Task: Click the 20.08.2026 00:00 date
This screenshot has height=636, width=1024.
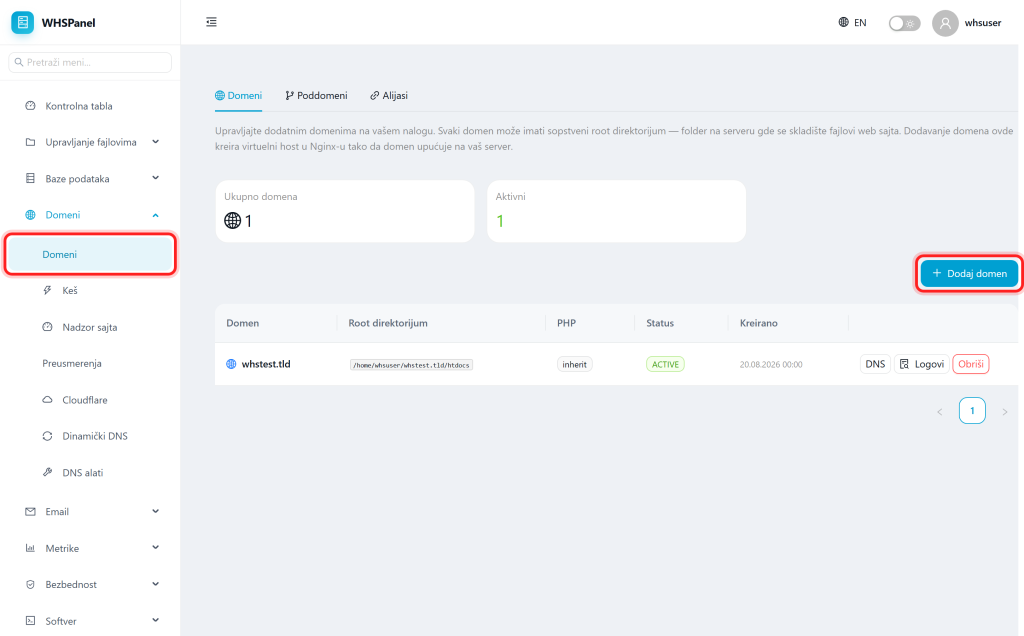Action: click(771, 364)
